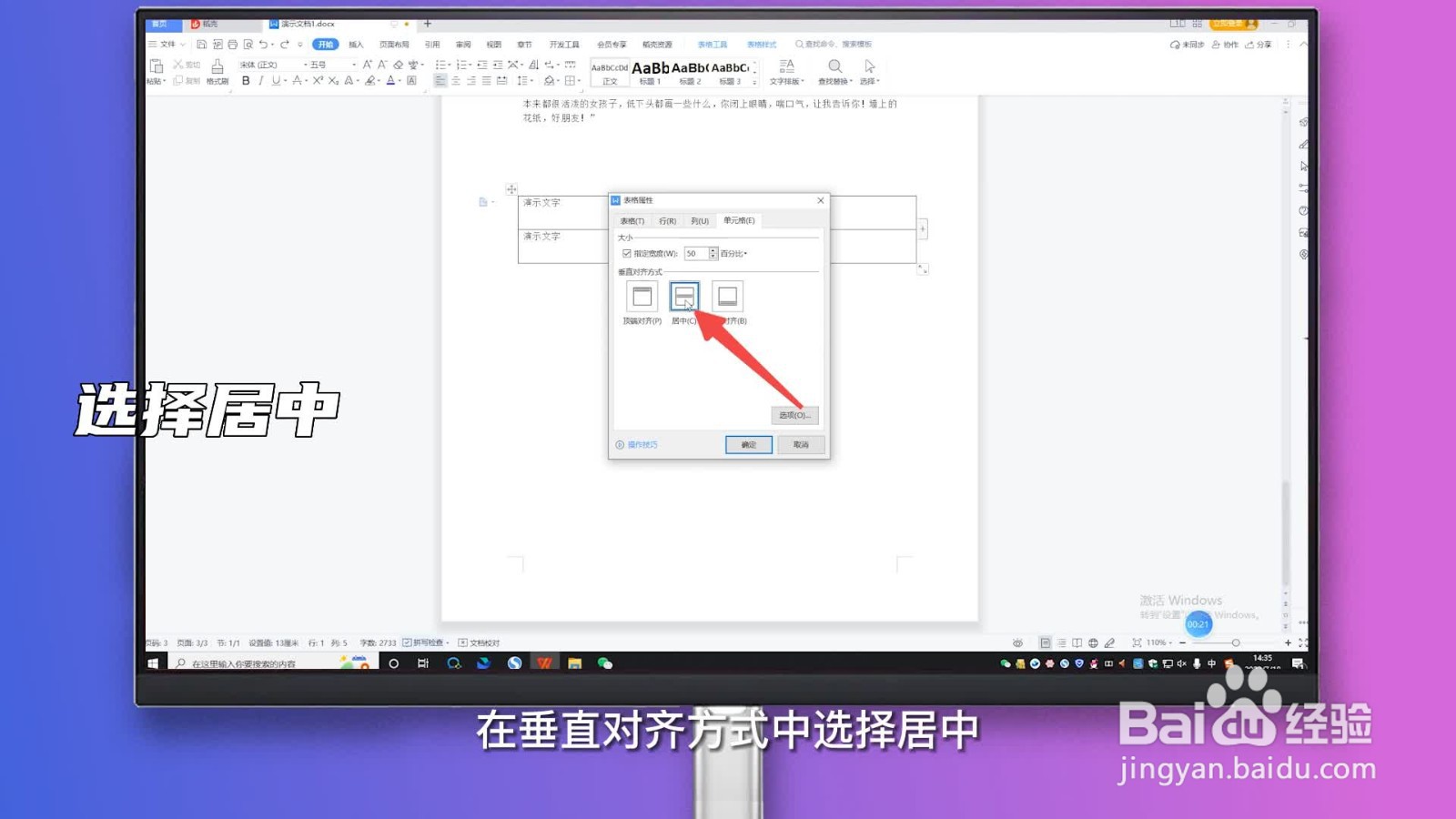This screenshot has height=819, width=1456.
Task: Expand the font size dropdown showing 五号
Action: pos(354,64)
